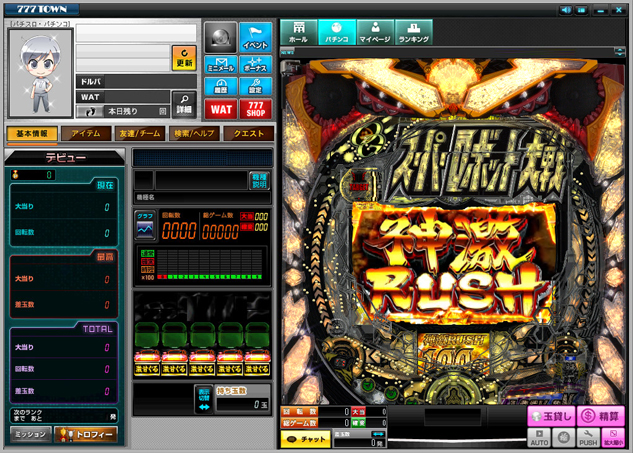Click the WAT balance field
Screen dimensions: 633x453
[123, 97]
